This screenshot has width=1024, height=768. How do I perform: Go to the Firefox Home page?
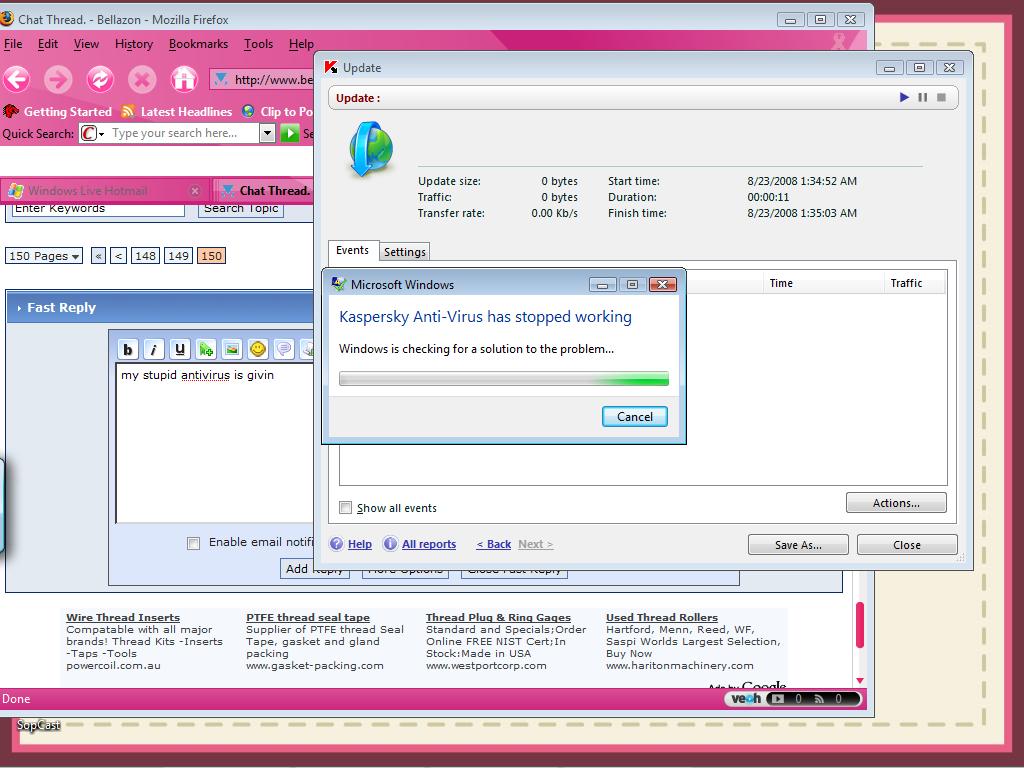point(184,80)
